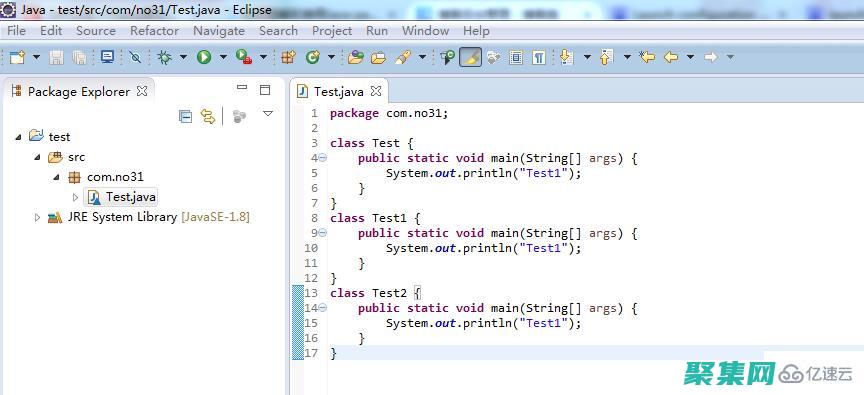The width and height of the screenshot is (864, 395).
Task: Close the Test.java editor tab
Action: click(376, 90)
